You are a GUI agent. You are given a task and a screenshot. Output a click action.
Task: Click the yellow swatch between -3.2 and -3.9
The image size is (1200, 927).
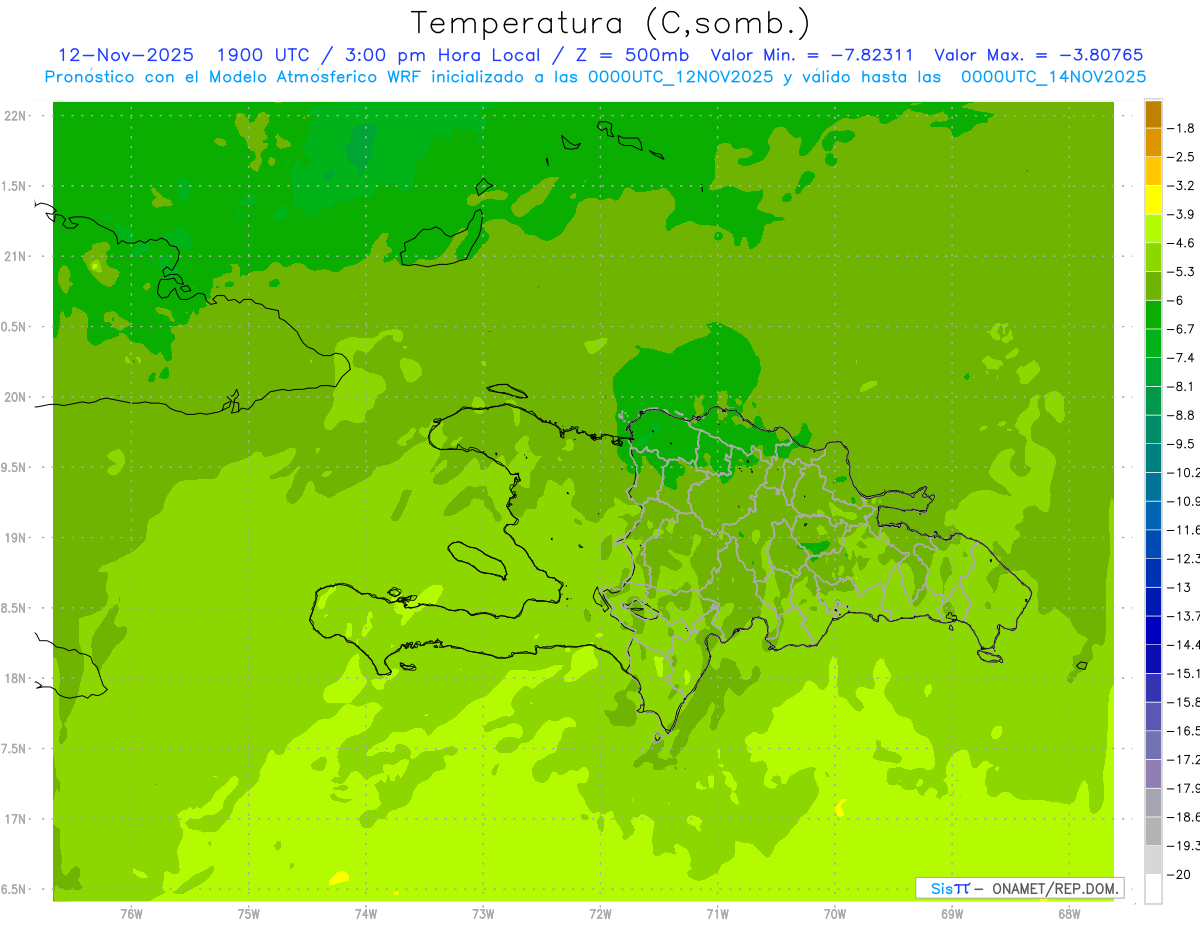[x=1153, y=200]
